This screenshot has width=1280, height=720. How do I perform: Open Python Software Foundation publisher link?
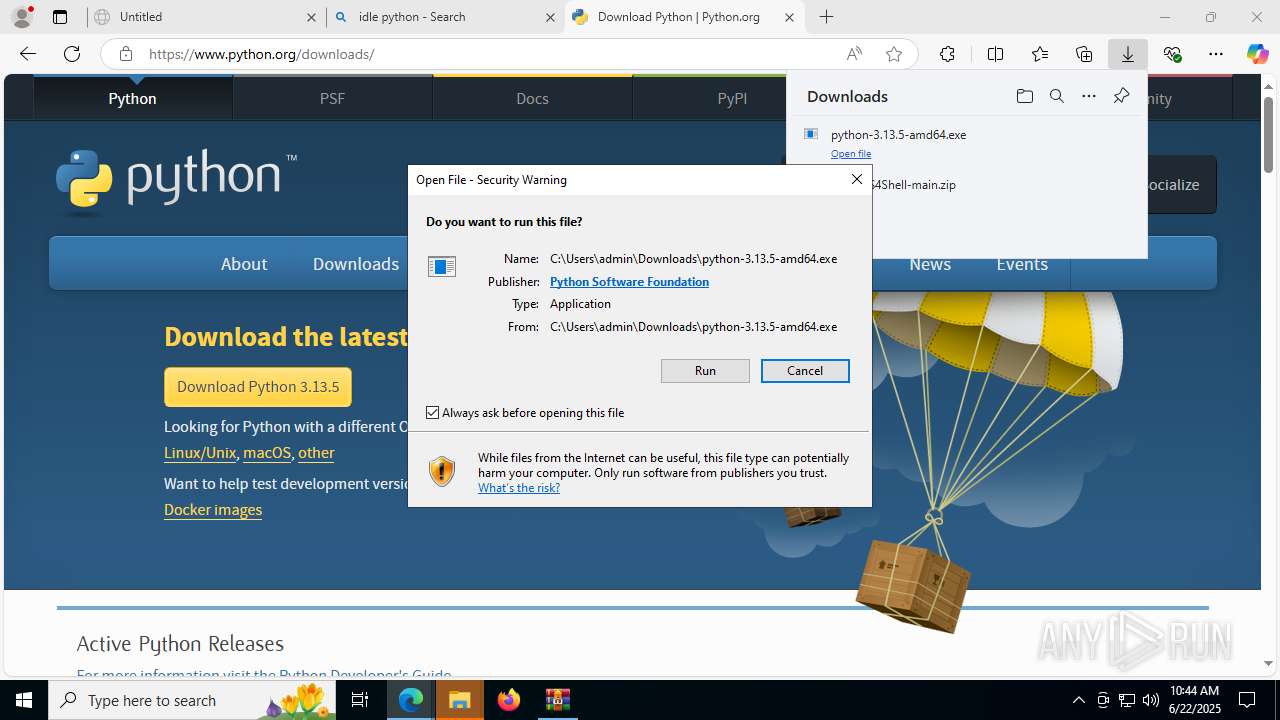629,282
